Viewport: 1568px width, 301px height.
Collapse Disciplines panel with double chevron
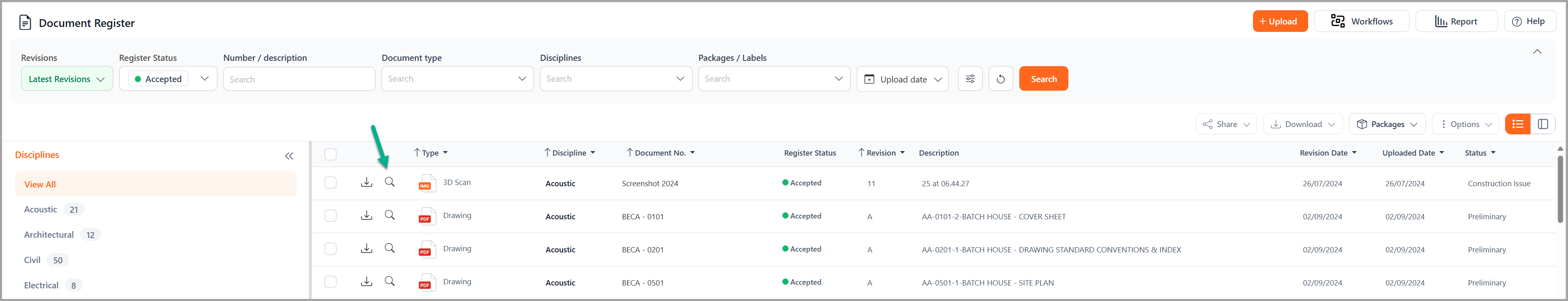point(289,156)
